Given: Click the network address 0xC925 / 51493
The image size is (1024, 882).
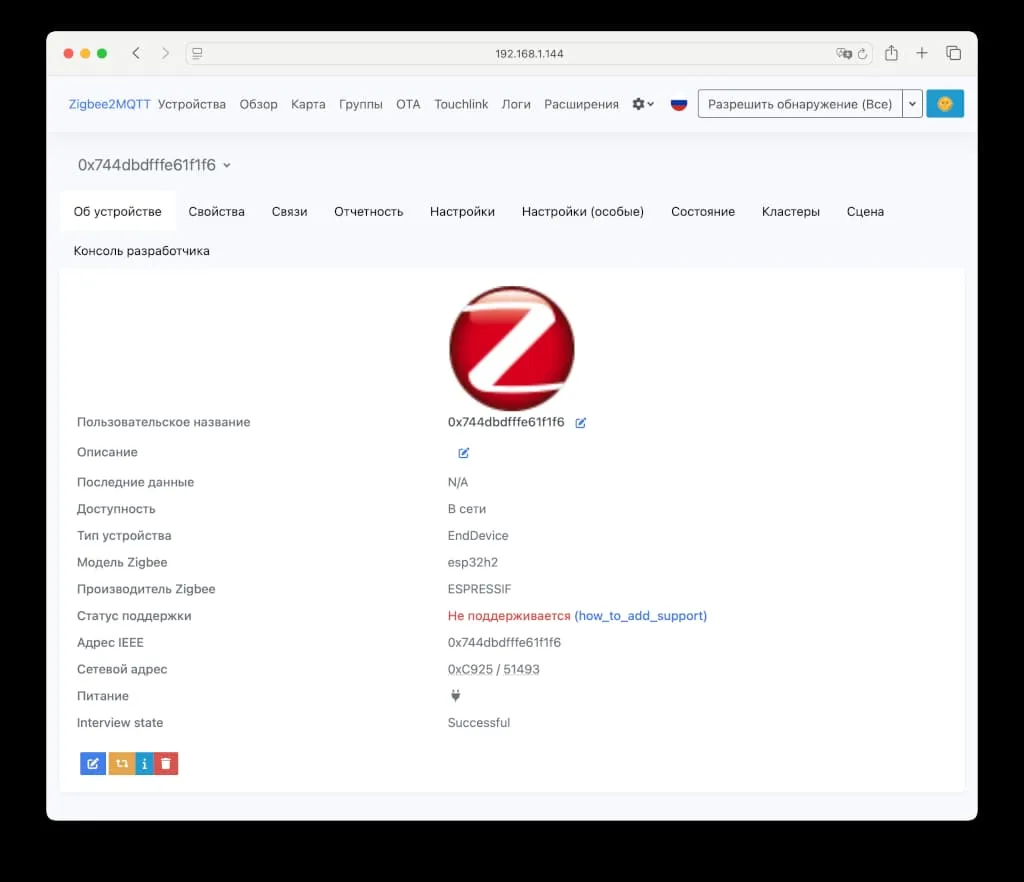Looking at the screenshot, I should click(494, 669).
